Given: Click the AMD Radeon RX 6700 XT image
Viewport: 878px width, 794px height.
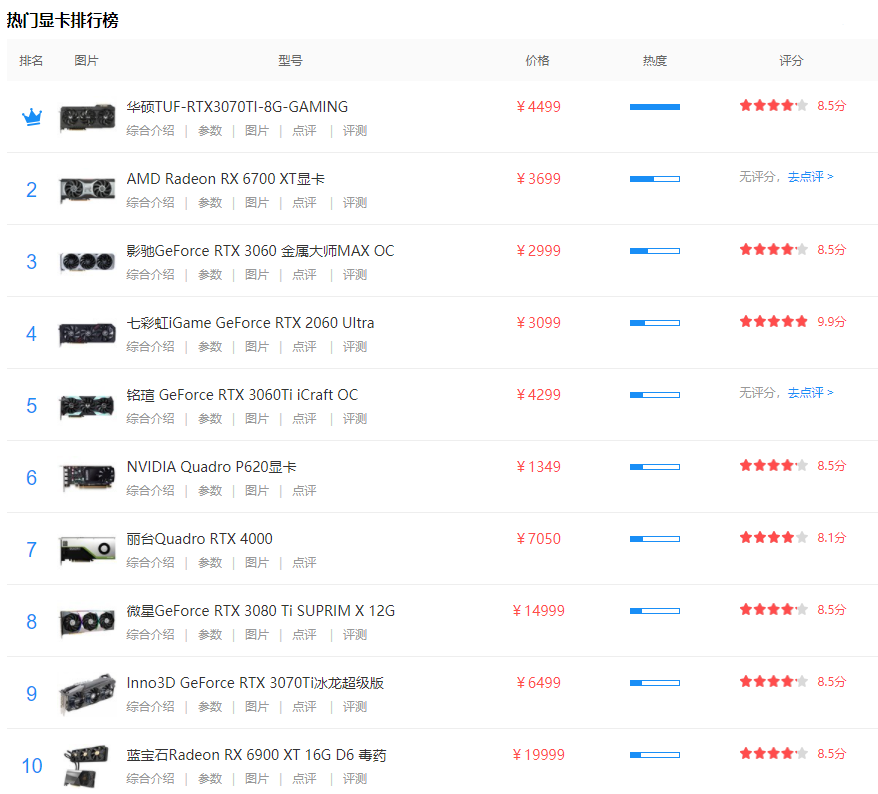Looking at the screenshot, I should click(87, 189).
